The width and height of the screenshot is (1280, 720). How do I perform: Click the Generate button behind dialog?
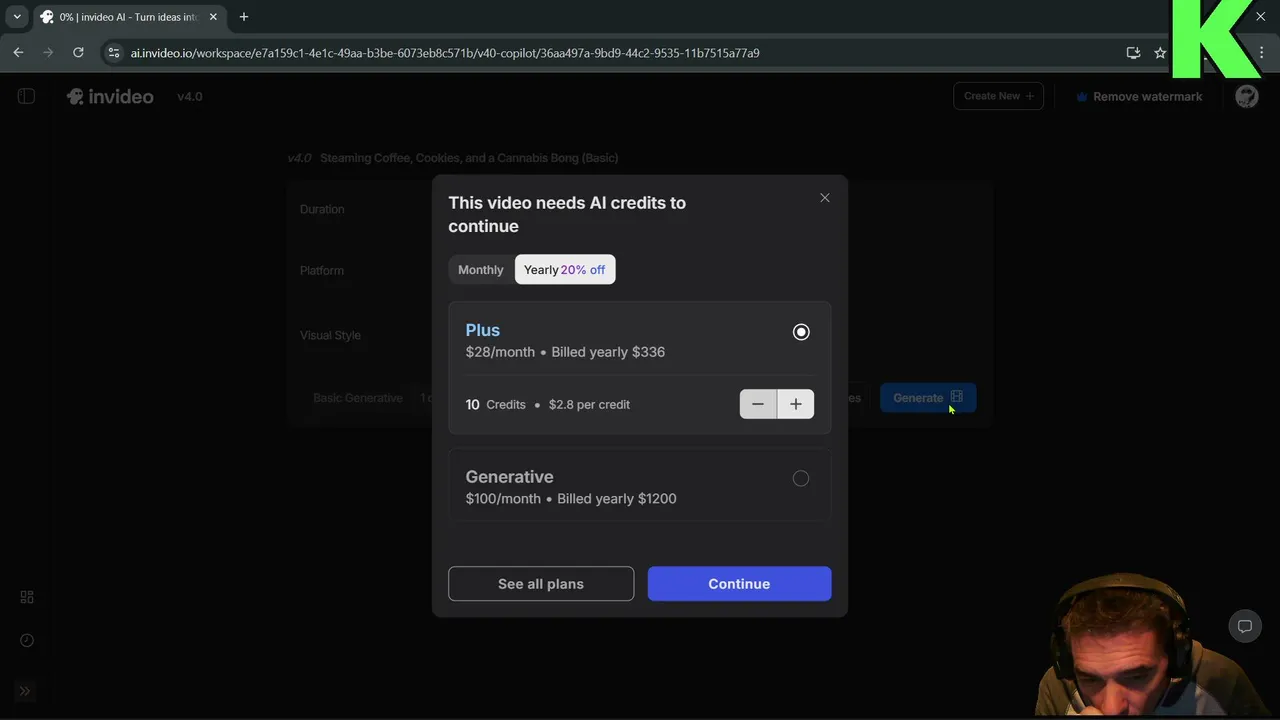[927, 398]
